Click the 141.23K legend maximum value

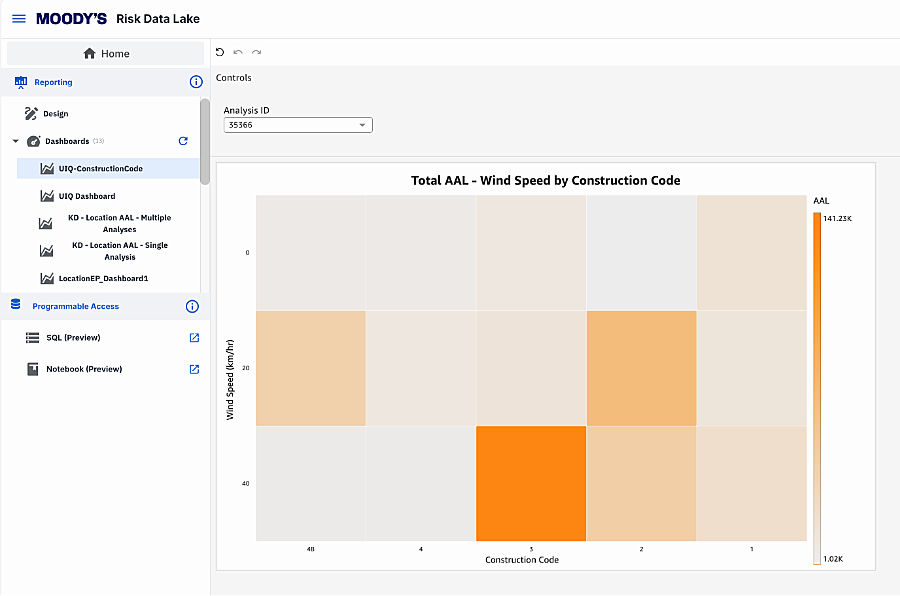pyautogui.click(x=837, y=218)
